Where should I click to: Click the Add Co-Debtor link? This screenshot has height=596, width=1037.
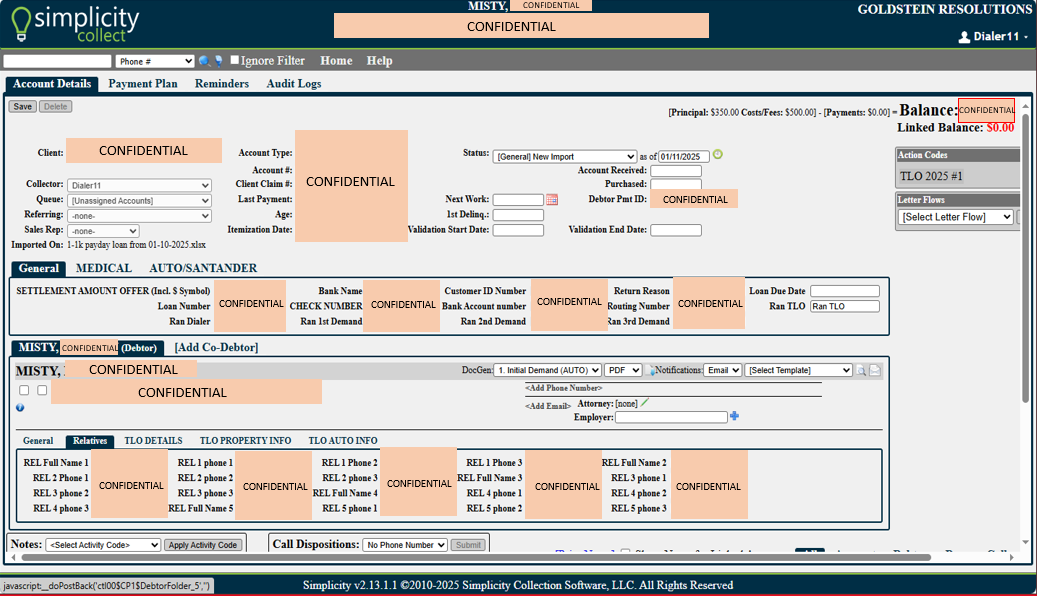click(x=216, y=348)
